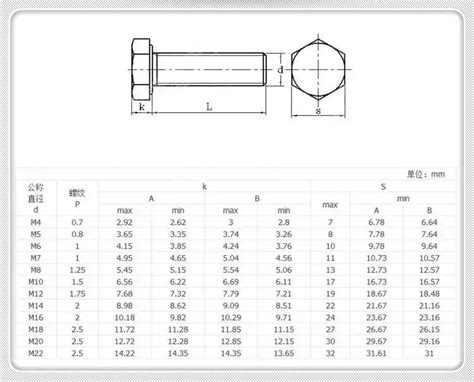This screenshot has width=474, height=382.
Task: Click the 31.61 cell in M22 row
Action: click(x=377, y=353)
